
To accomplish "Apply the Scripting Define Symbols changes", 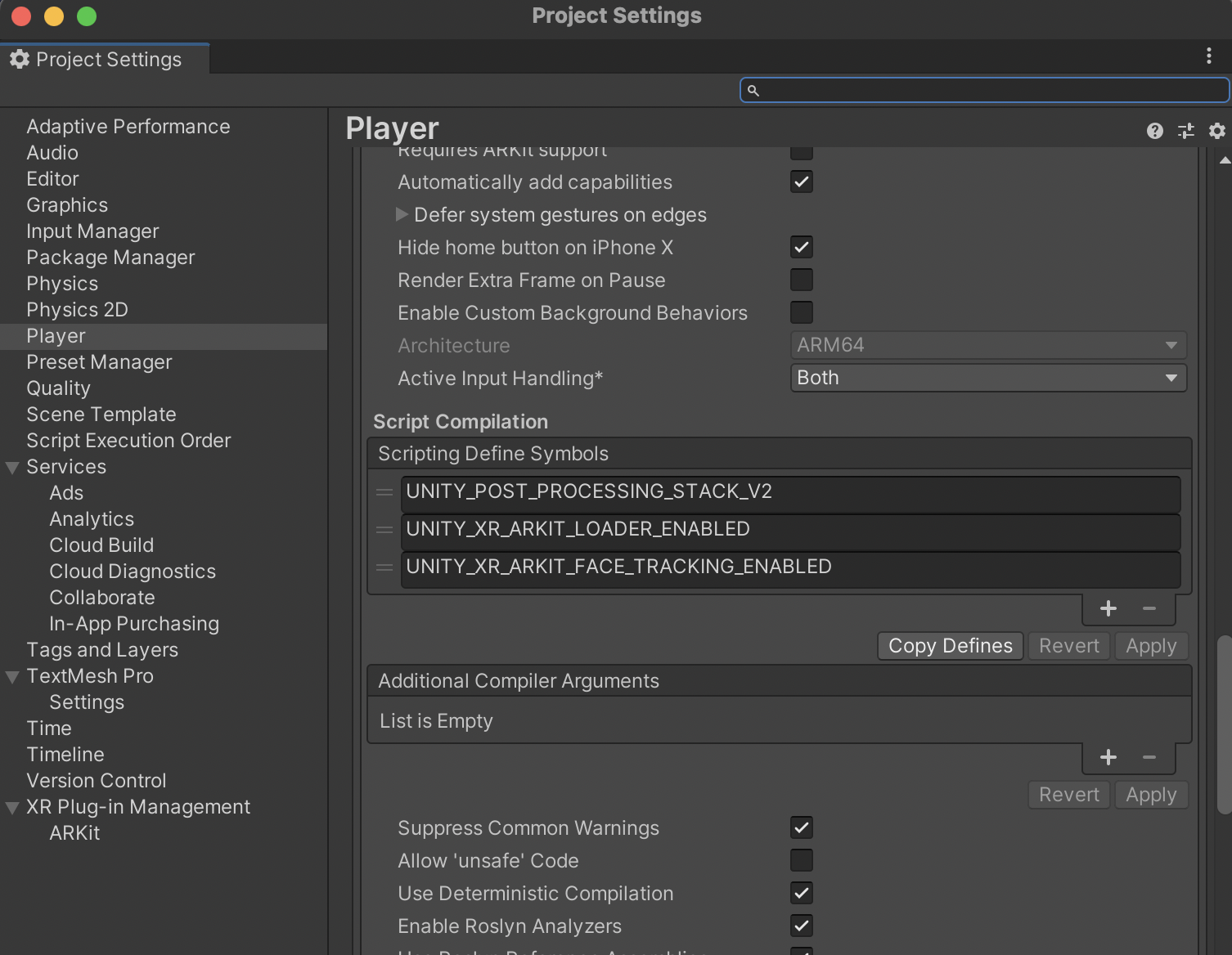I will click(x=1151, y=645).
